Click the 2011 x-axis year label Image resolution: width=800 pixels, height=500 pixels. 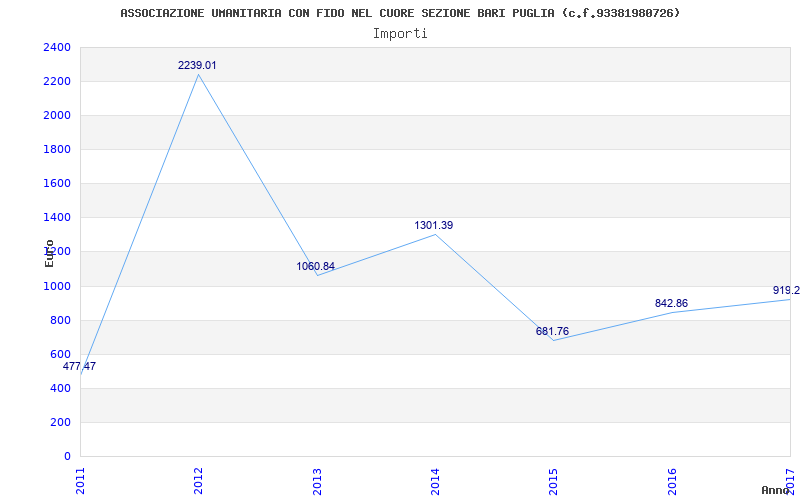80,481
